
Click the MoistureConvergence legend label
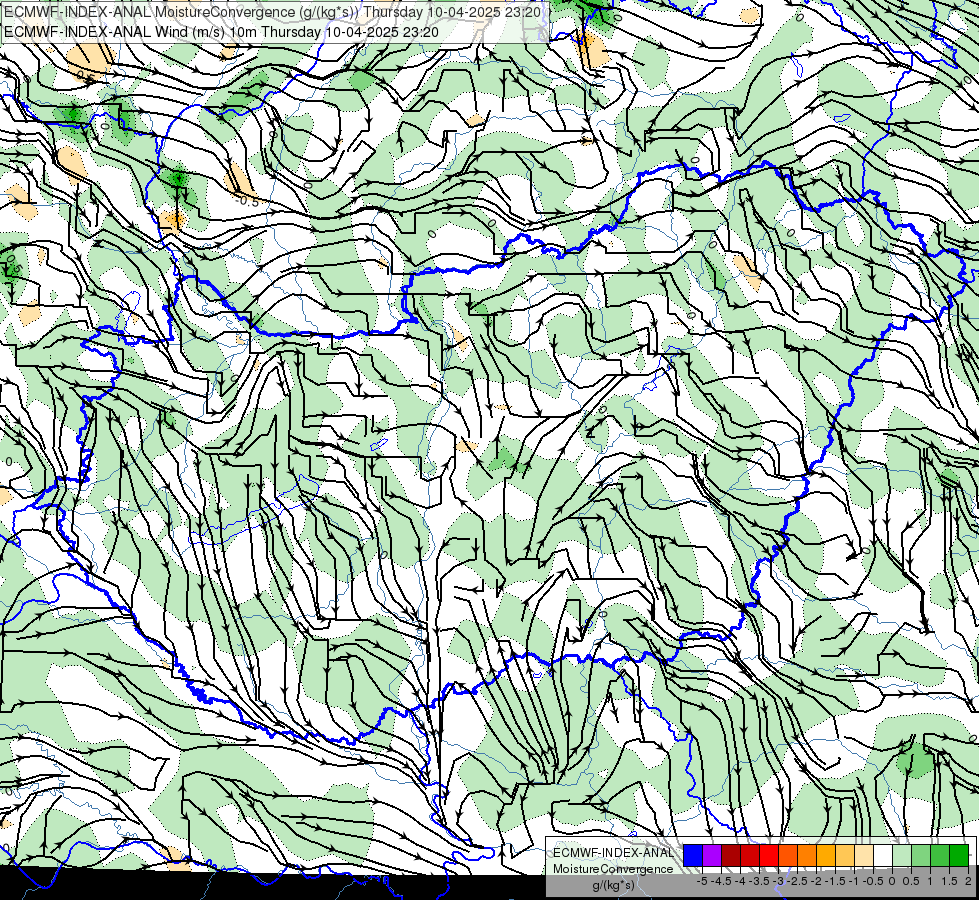tap(613, 869)
